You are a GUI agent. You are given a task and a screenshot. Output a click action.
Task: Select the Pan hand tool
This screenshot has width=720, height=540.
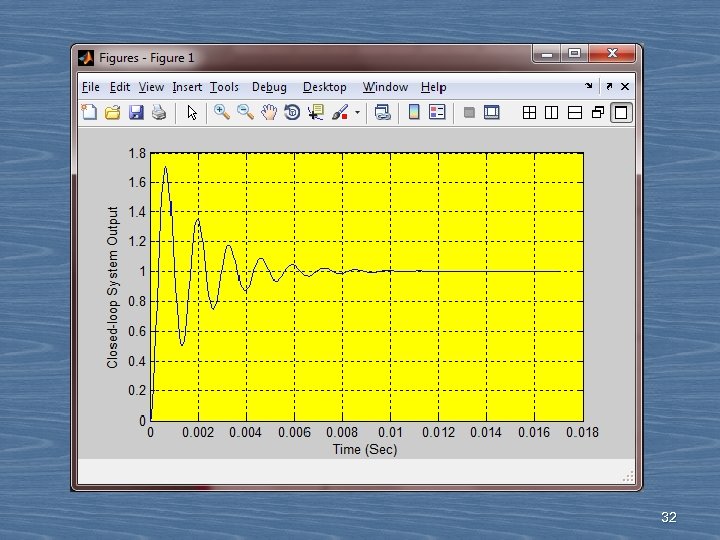[x=269, y=112]
